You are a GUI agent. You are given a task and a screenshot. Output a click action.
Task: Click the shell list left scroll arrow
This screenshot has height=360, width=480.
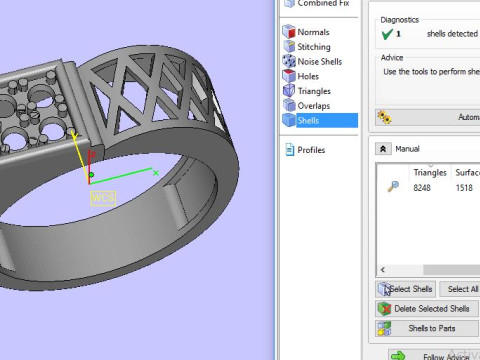click(383, 270)
